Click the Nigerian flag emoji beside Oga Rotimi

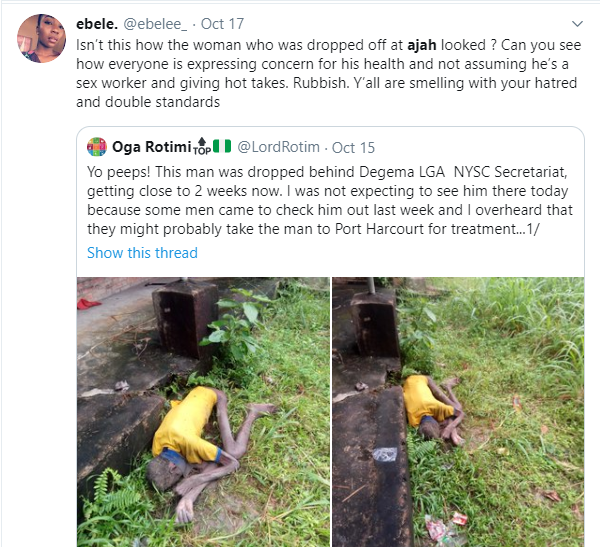222,146
